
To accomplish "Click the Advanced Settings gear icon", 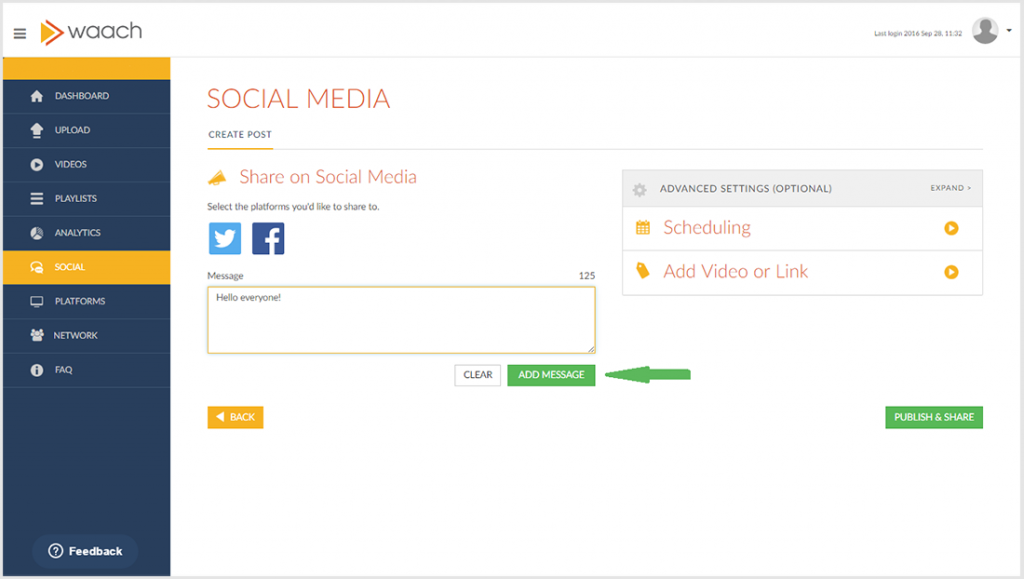I will pyautogui.click(x=639, y=189).
